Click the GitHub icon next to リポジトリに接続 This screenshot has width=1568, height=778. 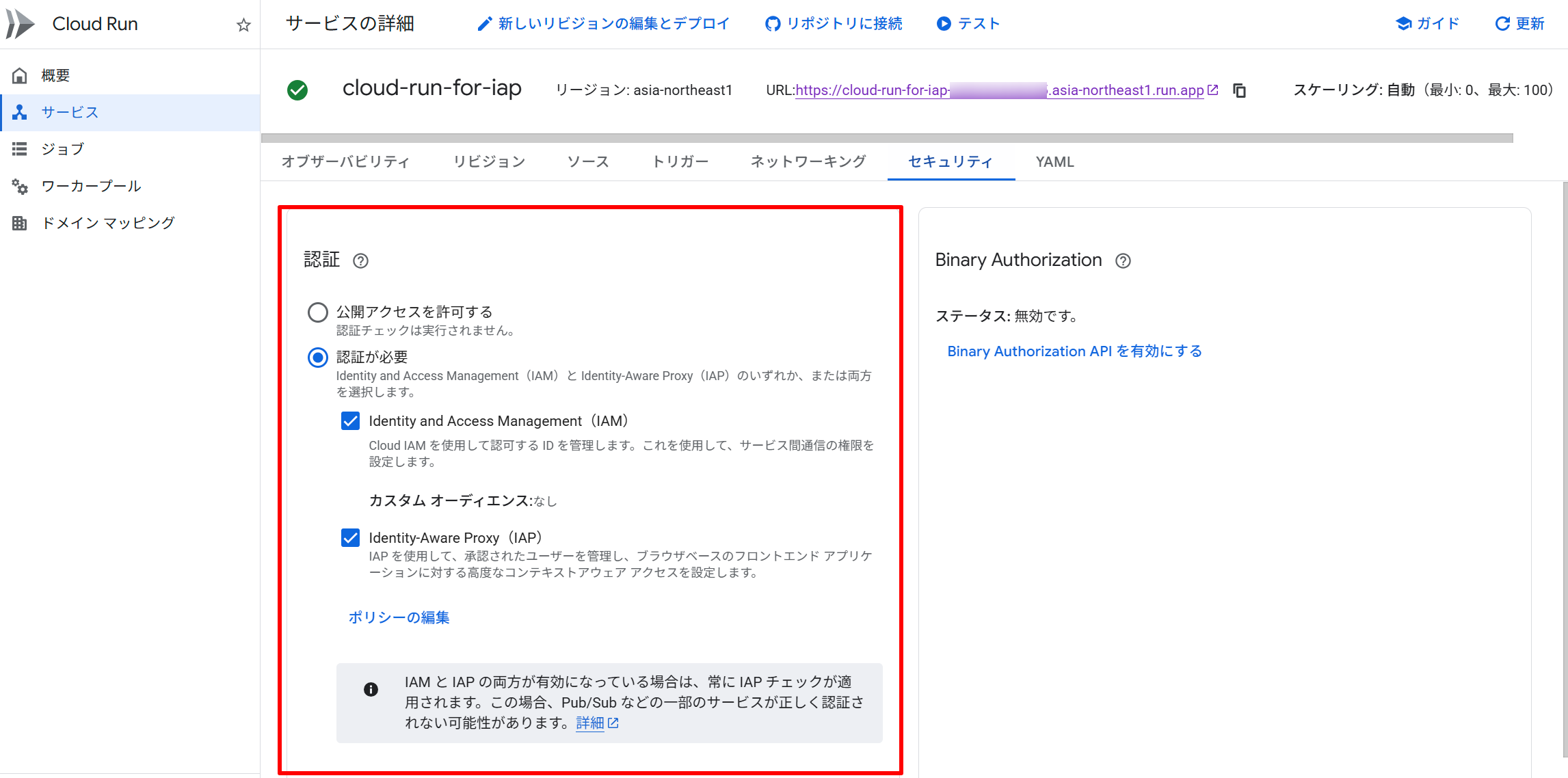[772, 23]
